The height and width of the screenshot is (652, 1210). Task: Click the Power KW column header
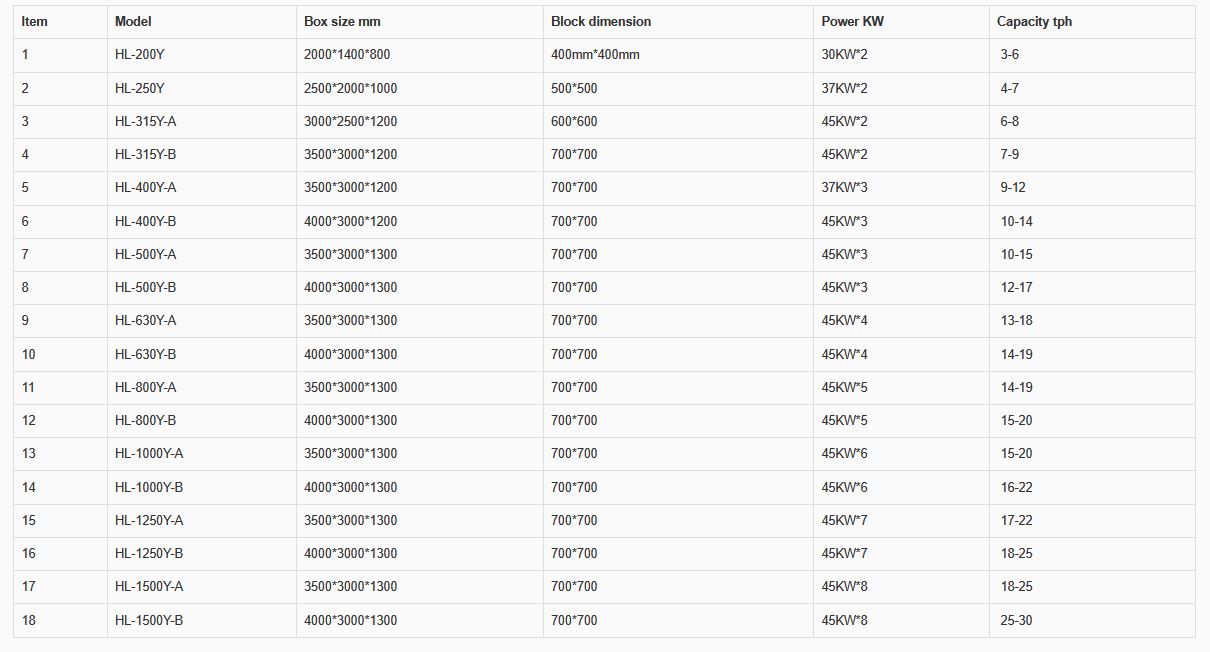(x=852, y=21)
